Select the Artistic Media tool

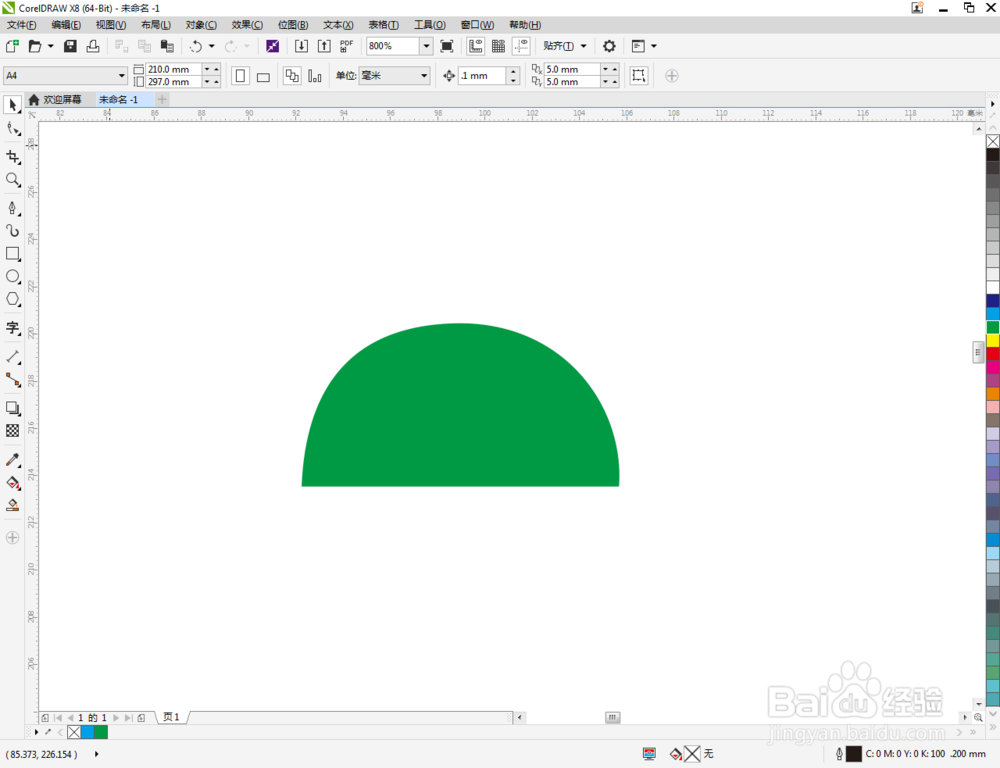click(x=13, y=231)
